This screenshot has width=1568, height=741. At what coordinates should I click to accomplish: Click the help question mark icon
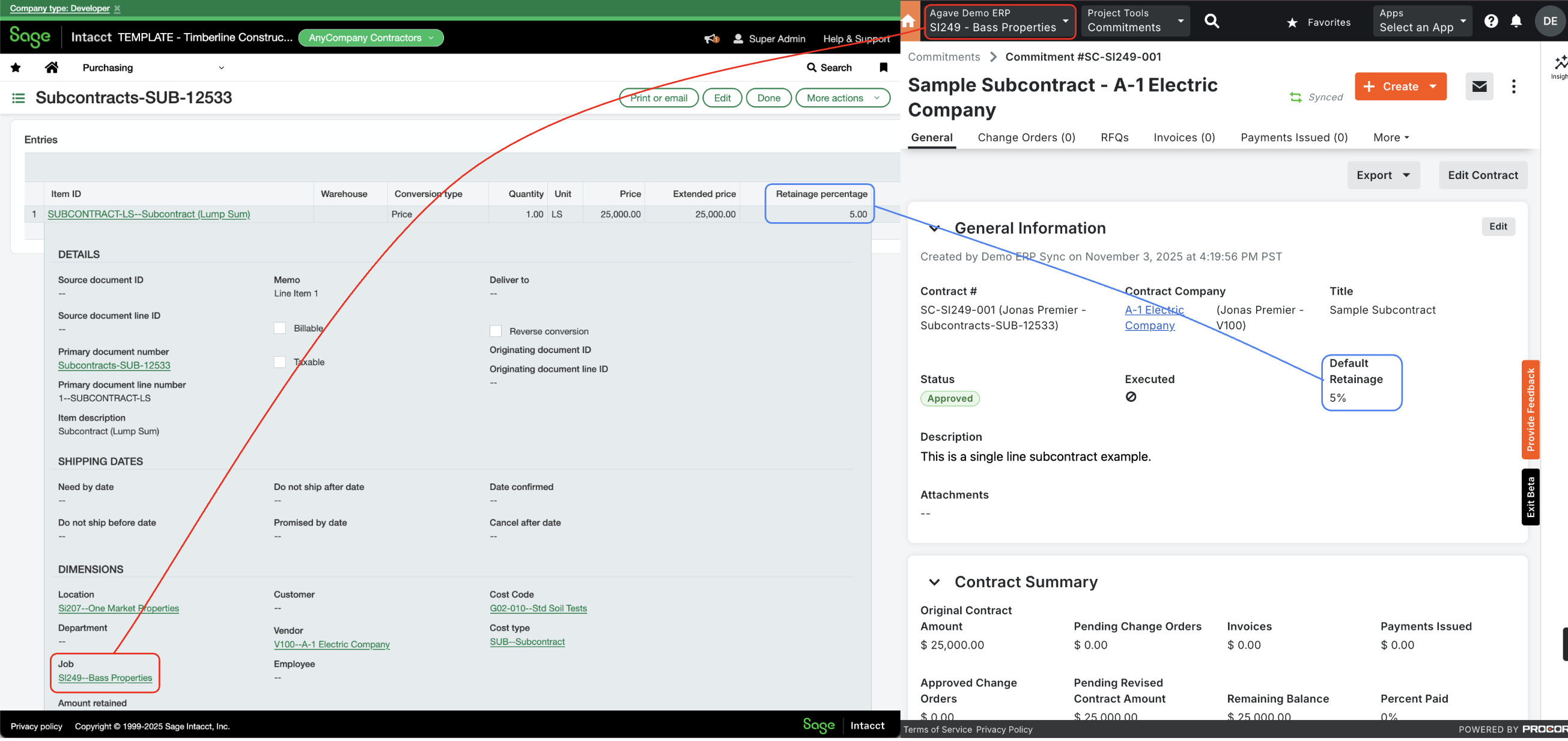pyautogui.click(x=1491, y=20)
